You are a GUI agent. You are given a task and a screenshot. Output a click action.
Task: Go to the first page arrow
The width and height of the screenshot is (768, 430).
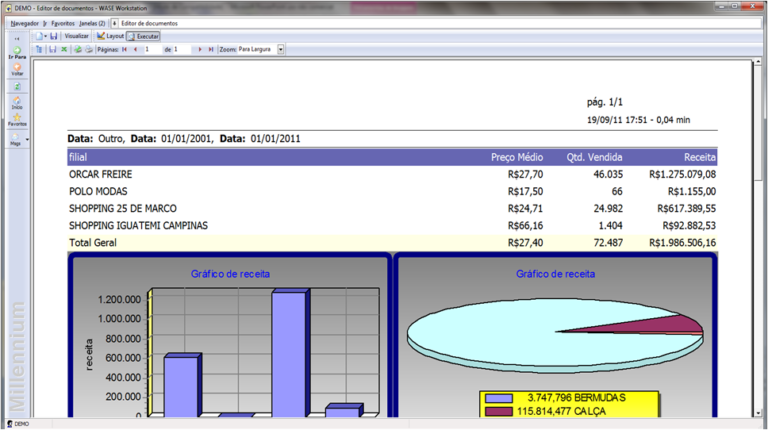point(125,49)
